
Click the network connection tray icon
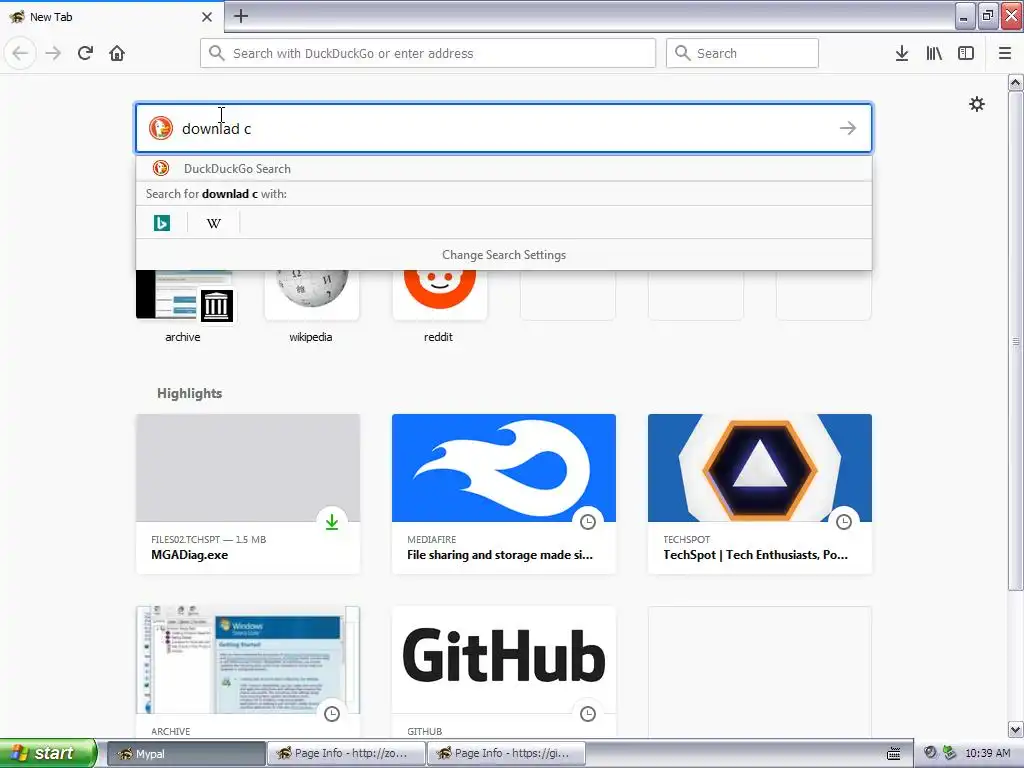pyautogui.click(x=950, y=753)
